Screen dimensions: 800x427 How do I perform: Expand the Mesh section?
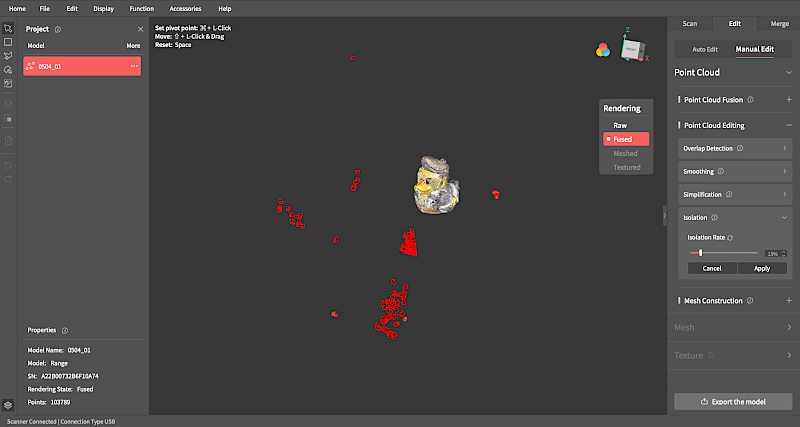coord(789,328)
